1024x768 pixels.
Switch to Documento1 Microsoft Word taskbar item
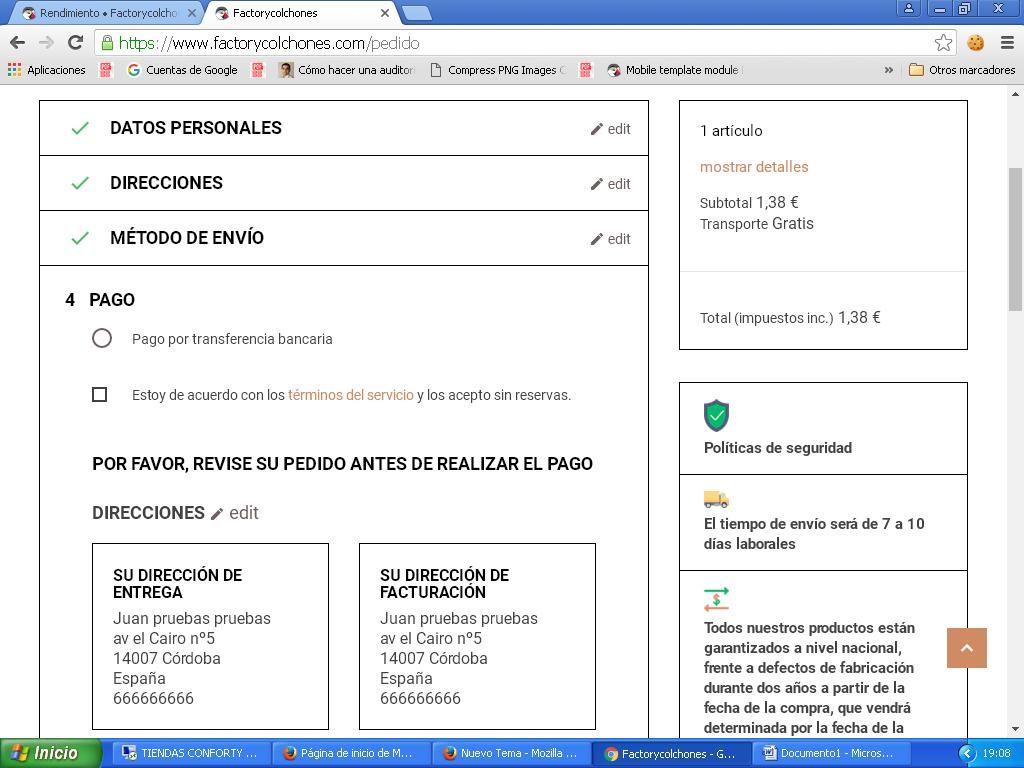coord(829,754)
